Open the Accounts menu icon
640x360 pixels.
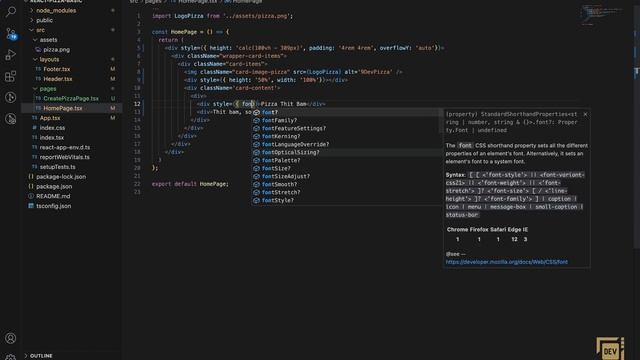(11, 338)
